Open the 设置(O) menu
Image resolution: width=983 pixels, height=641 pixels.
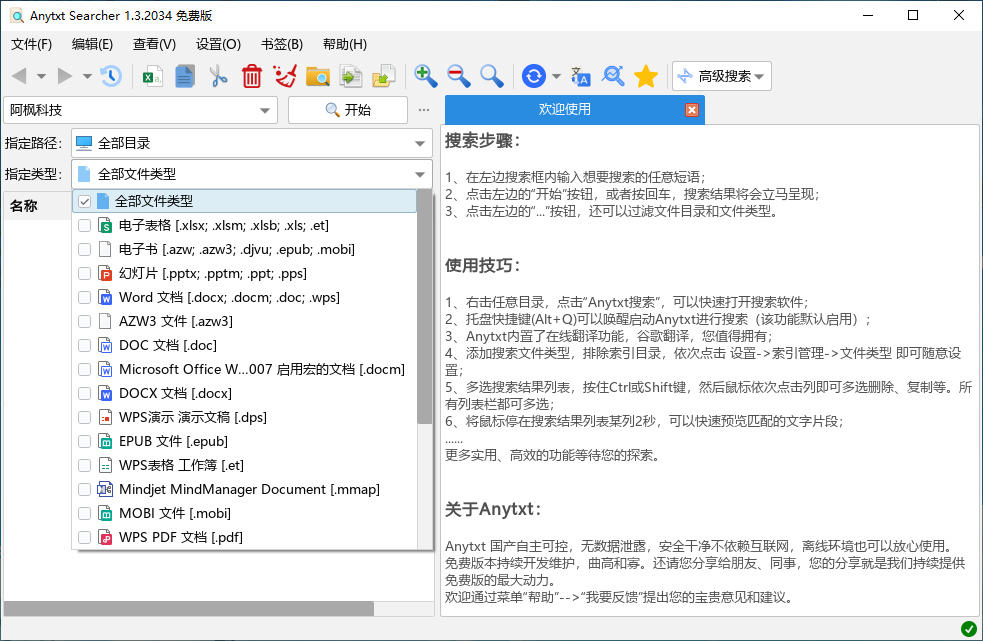218,45
